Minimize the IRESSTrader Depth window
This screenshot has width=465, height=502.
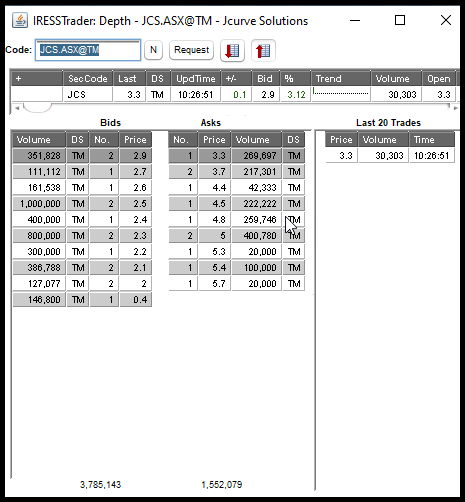click(x=355, y=20)
